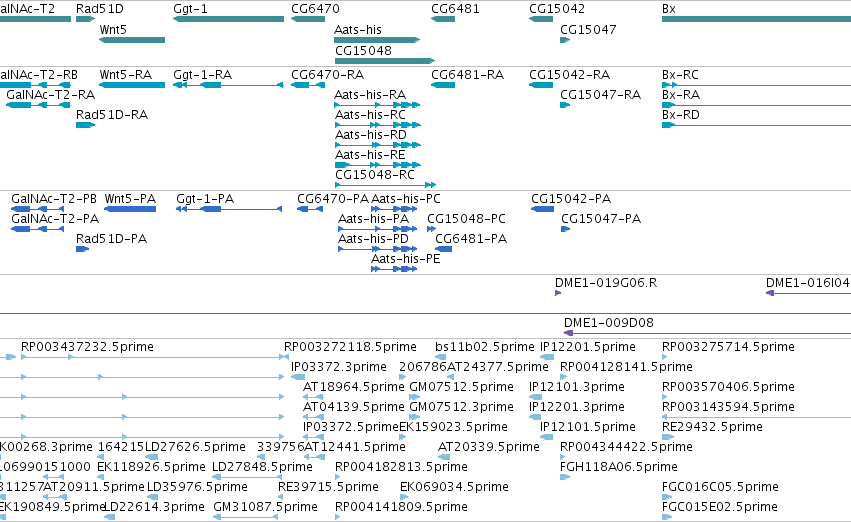Click the FGC016C05.5prime EST label
This screenshot has height=522, width=851.
[x=720, y=487]
